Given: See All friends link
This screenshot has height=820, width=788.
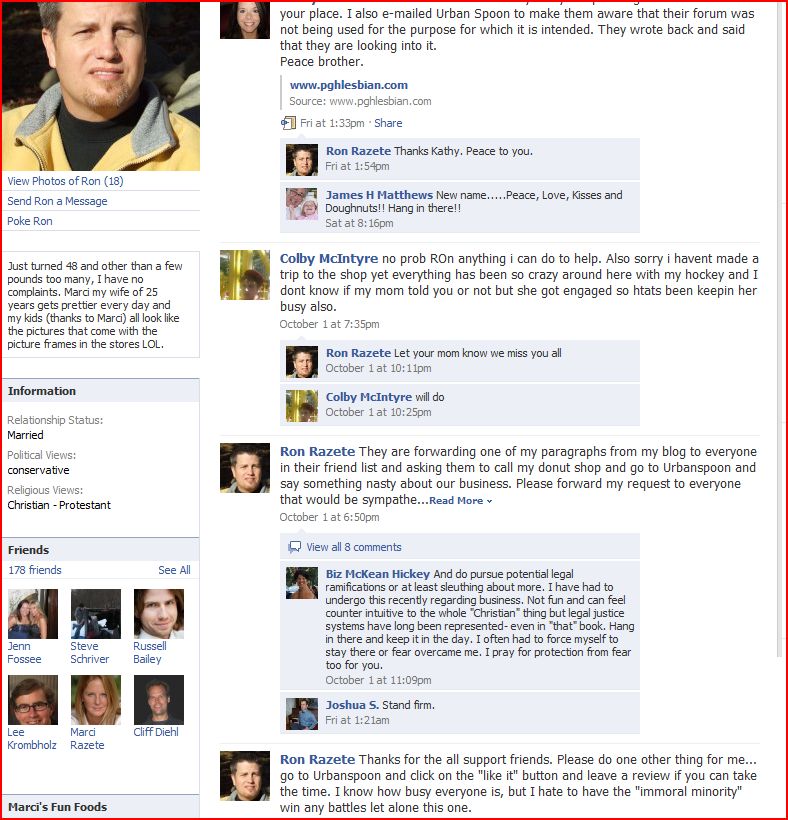Looking at the screenshot, I should pos(174,570).
